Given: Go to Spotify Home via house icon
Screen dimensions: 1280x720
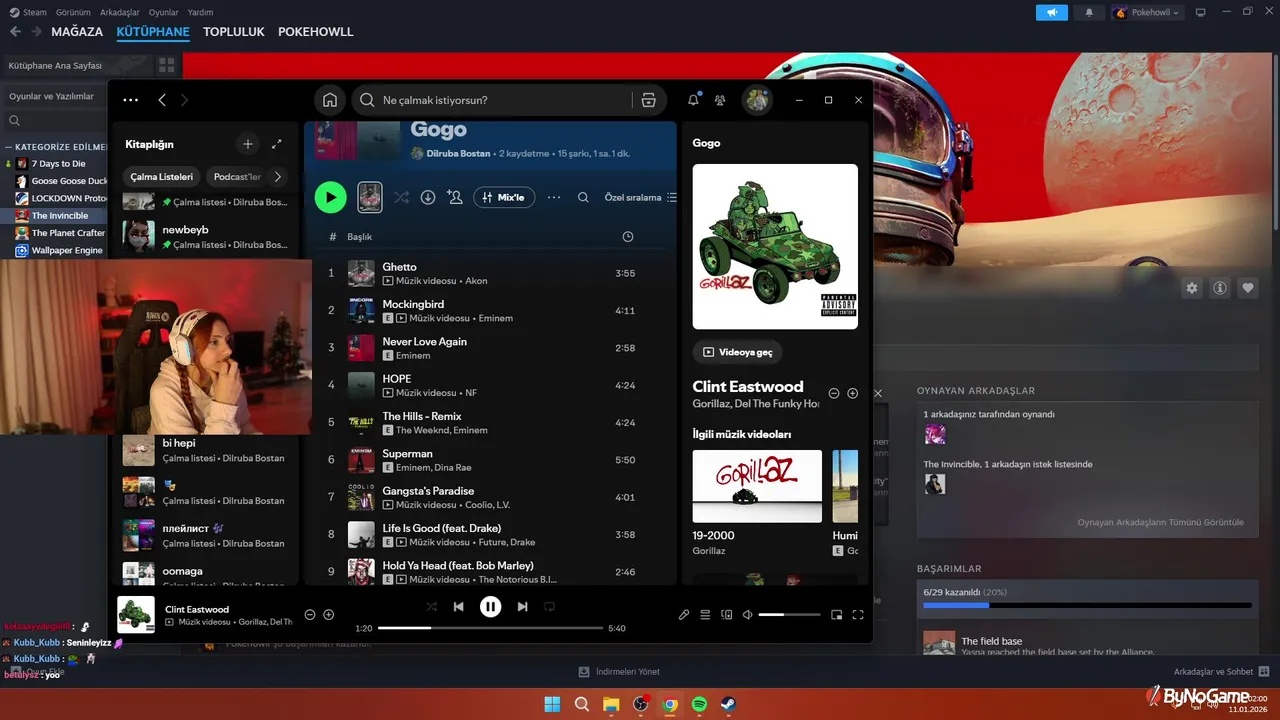Looking at the screenshot, I should click(330, 100).
